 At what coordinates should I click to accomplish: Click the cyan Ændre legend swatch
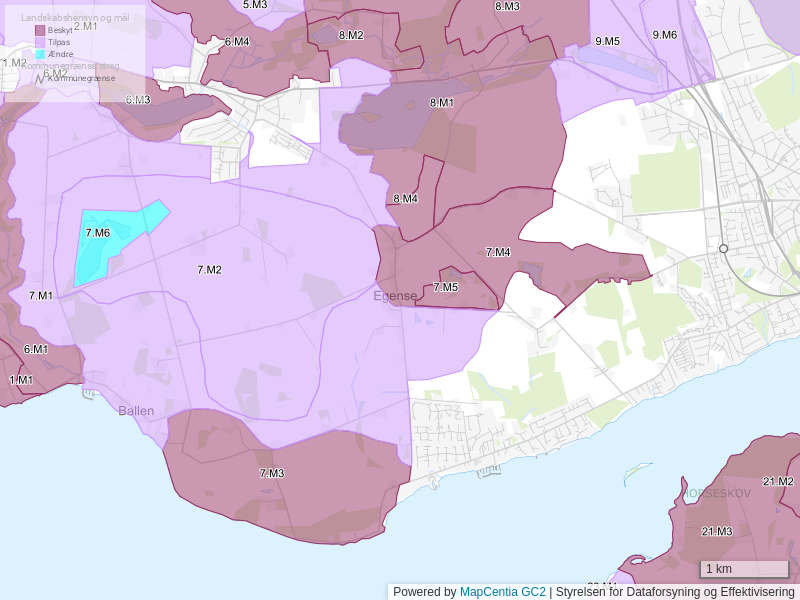pos(40,54)
